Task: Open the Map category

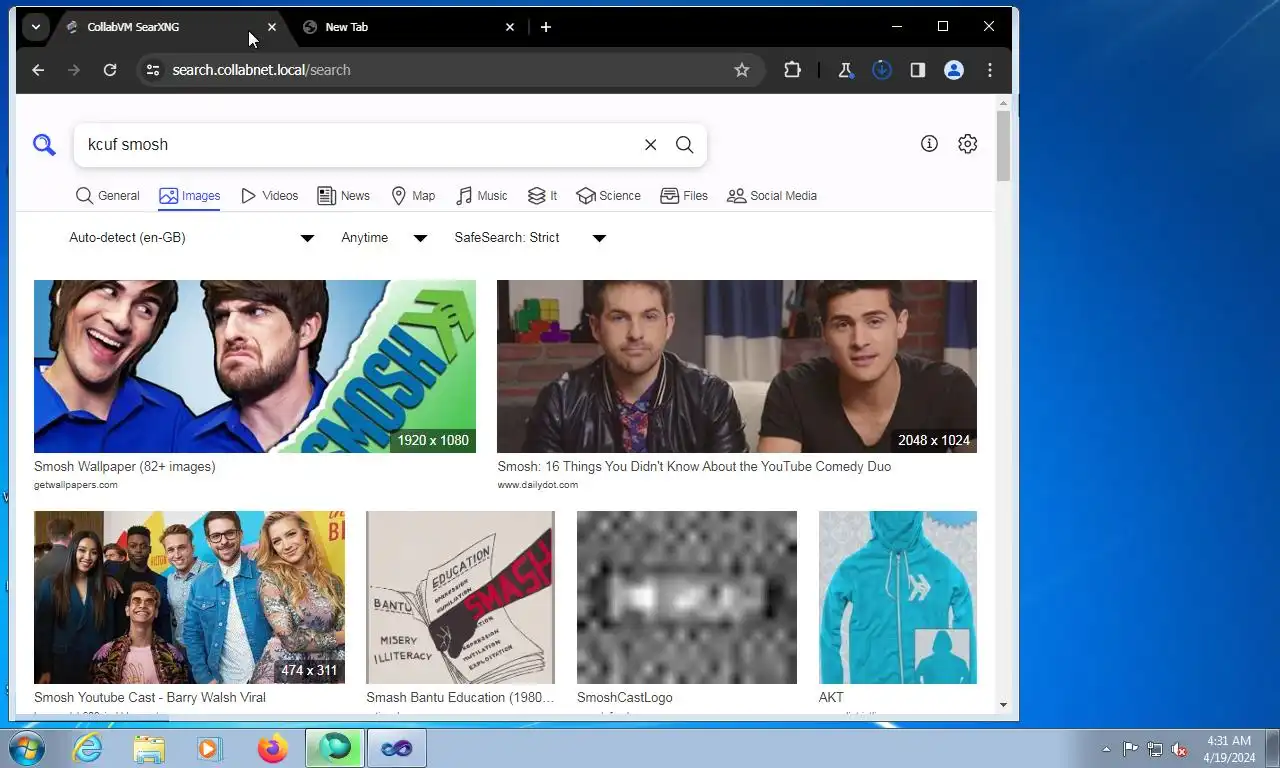Action: [x=413, y=196]
